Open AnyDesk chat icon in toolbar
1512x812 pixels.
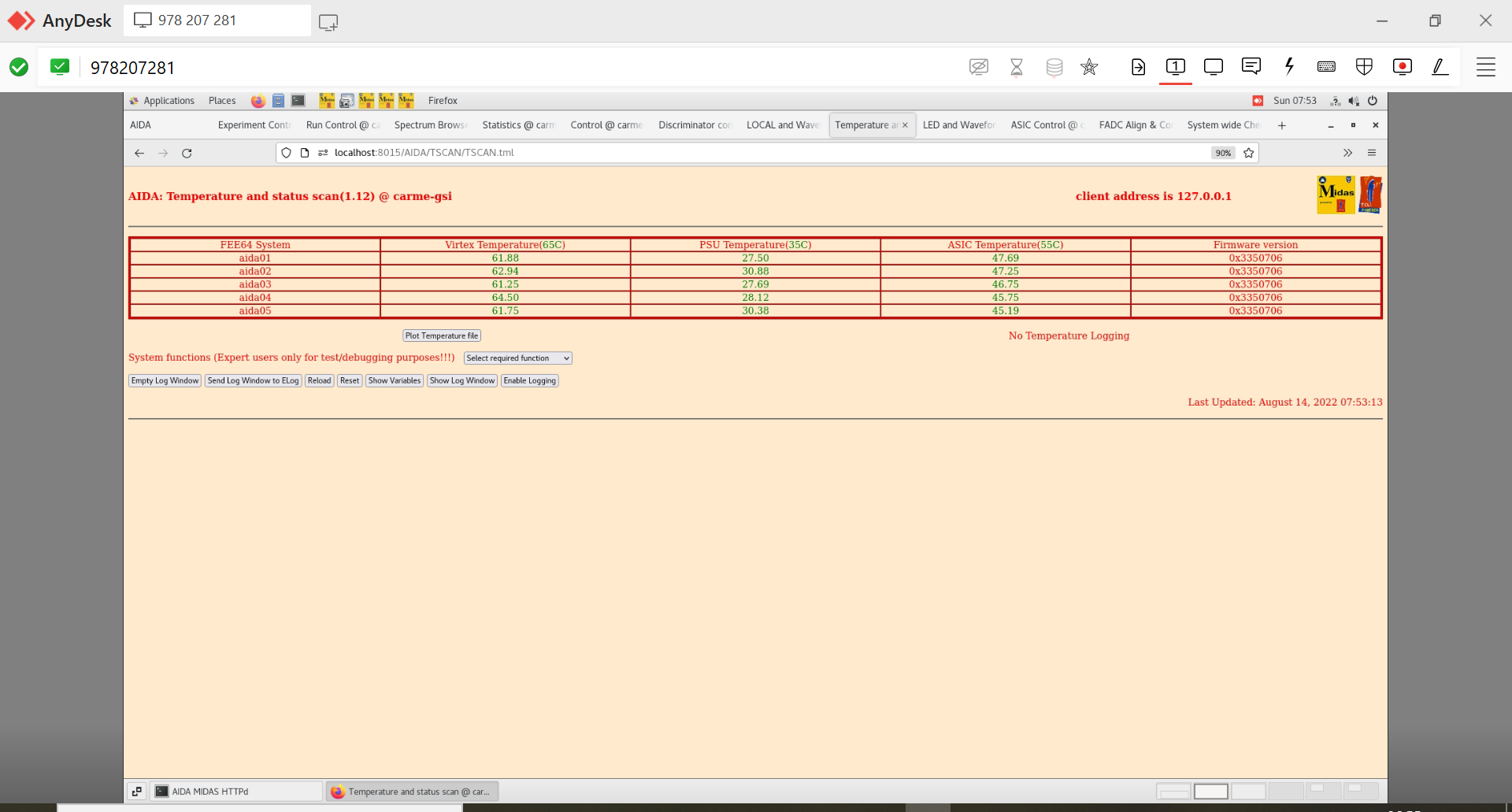click(1251, 67)
